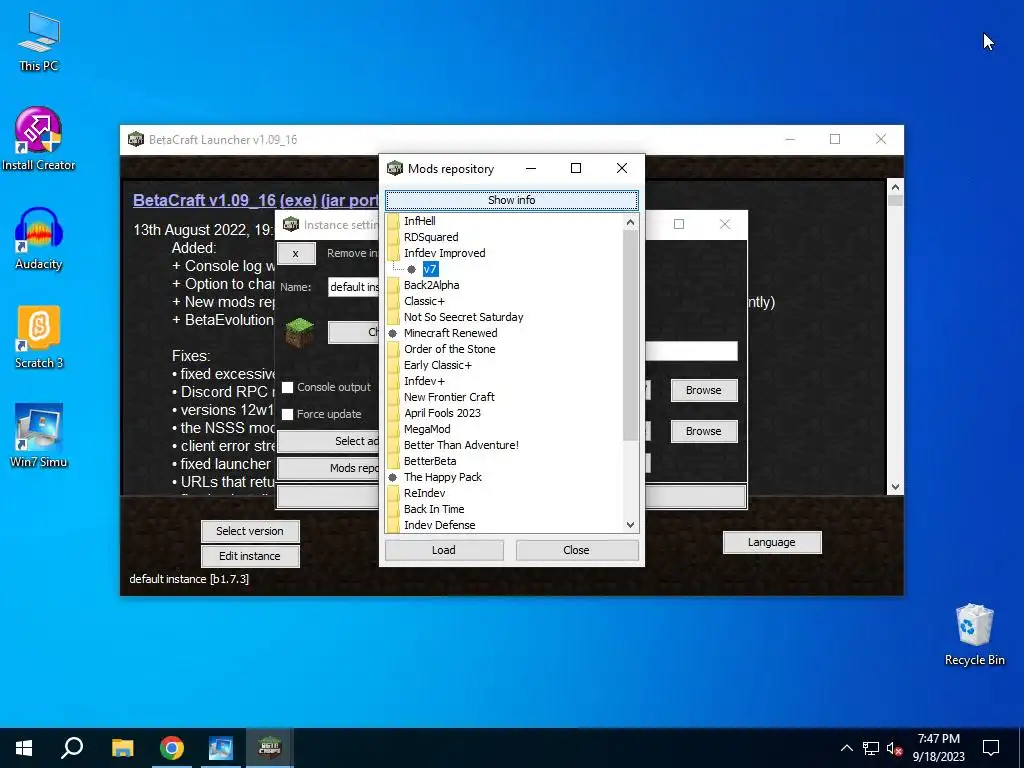Open the This PC desktop icon
The image size is (1024, 768).
pyautogui.click(x=39, y=42)
